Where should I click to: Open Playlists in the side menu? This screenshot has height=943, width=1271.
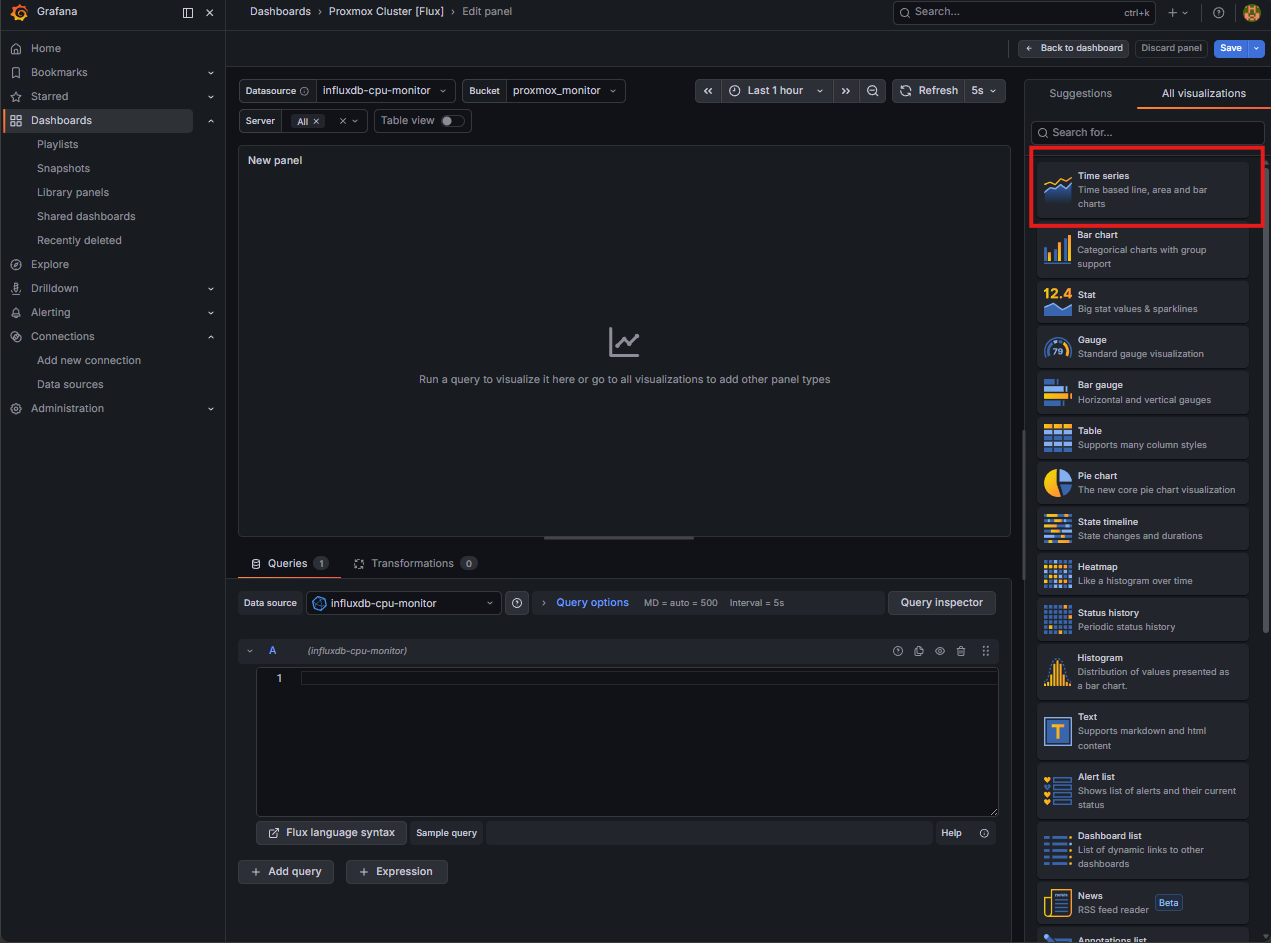tap(57, 145)
